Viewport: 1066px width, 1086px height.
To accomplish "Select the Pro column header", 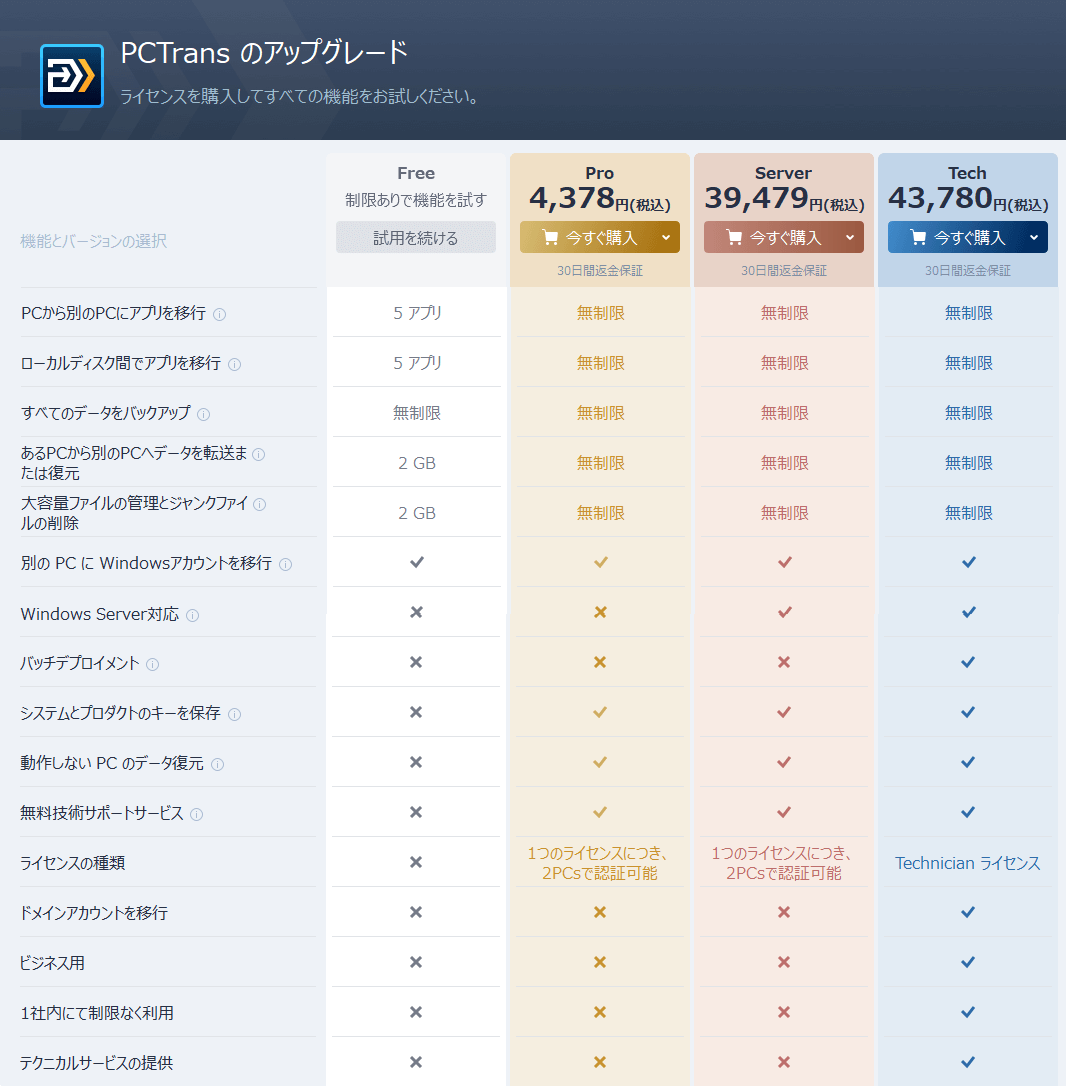I will click(x=600, y=173).
